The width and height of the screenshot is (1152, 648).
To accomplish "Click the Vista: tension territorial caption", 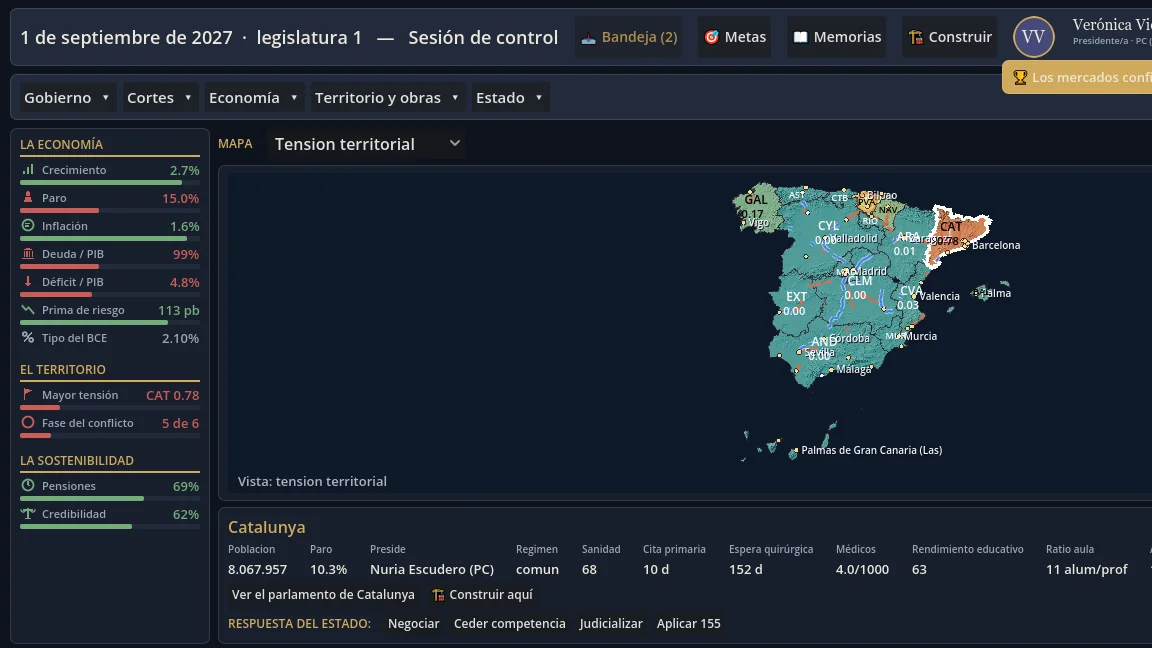I will 312,481.
